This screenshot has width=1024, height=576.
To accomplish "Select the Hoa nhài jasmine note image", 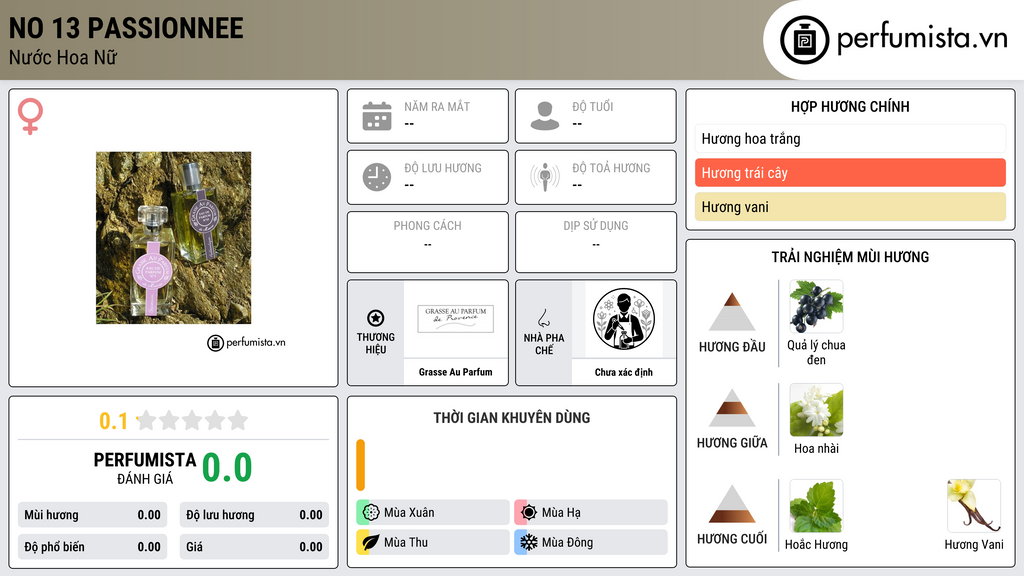I will [x=816, y=410].
